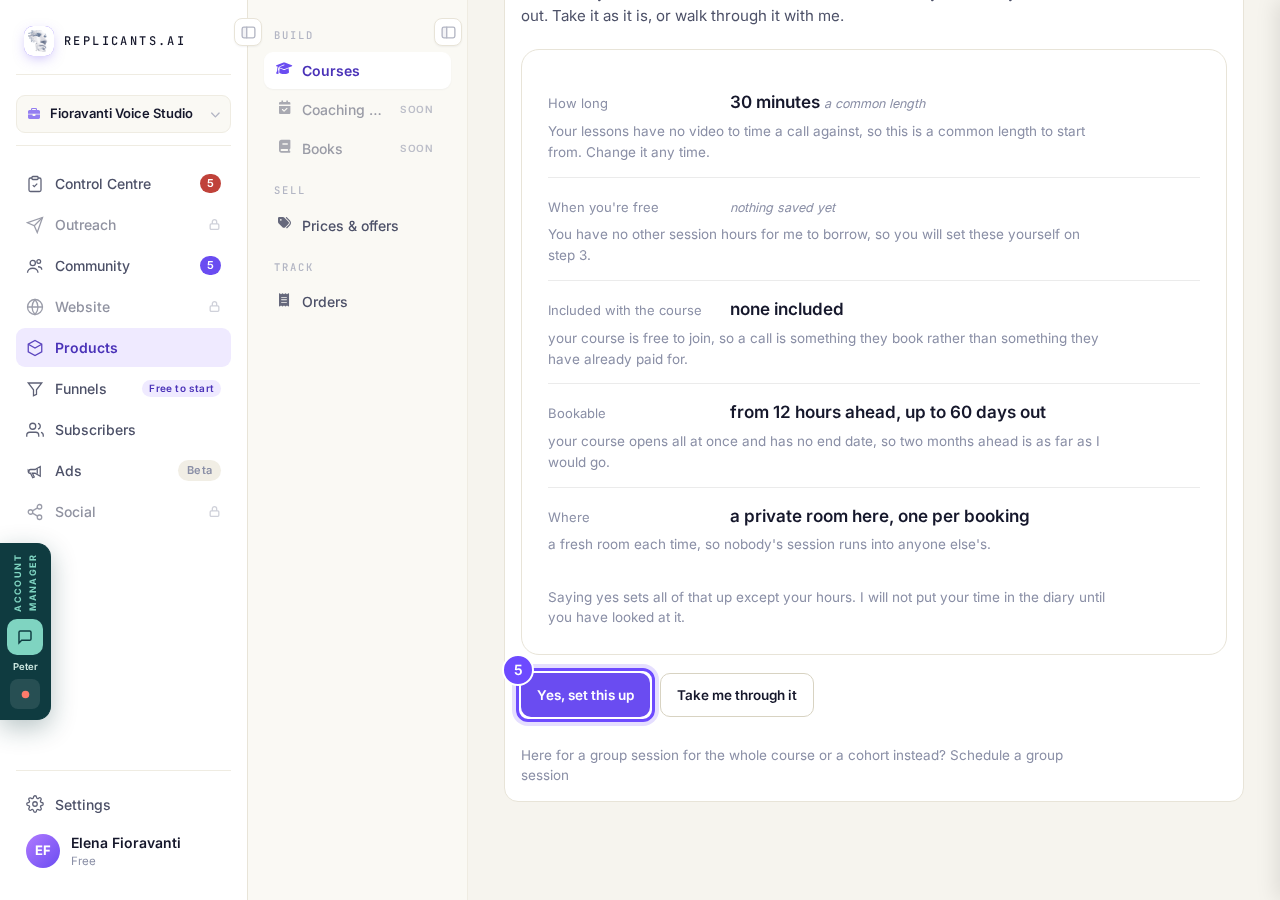Click the Courses graduation cap icon
Screen dimensions: 1280x900
(284, 69)
